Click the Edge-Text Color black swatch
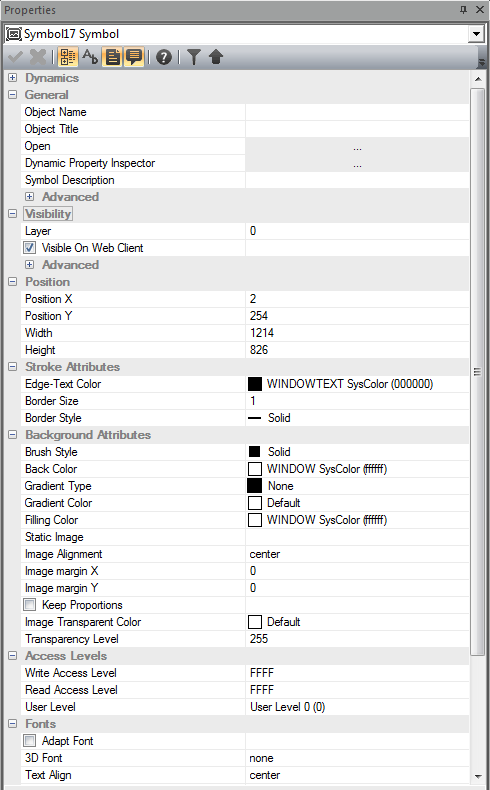Image resolution: width=490 pixels, height=790 pixels. pyautogui.click(x=255, y=384)
